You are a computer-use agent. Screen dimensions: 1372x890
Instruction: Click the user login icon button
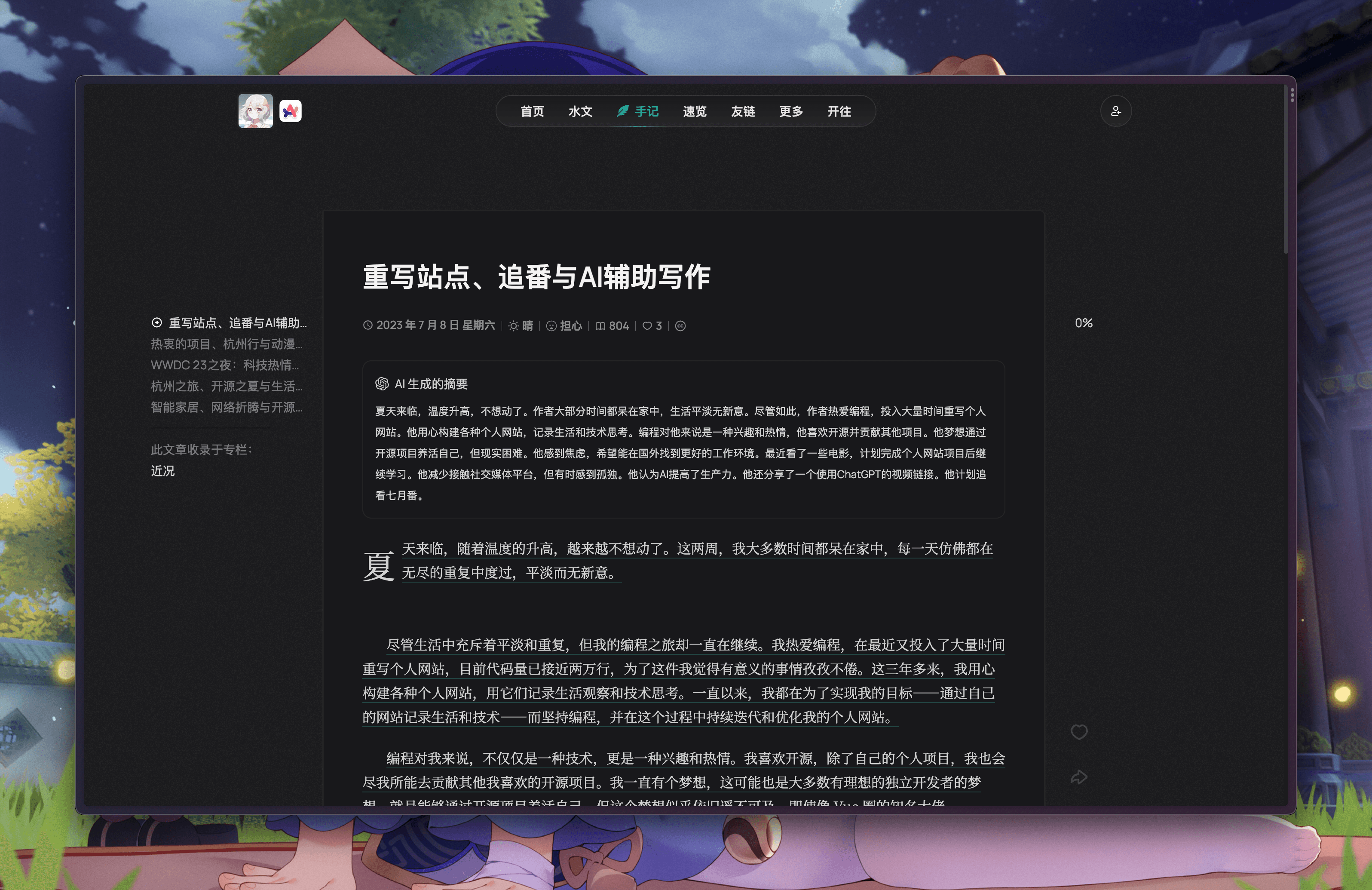(1116, 111)
